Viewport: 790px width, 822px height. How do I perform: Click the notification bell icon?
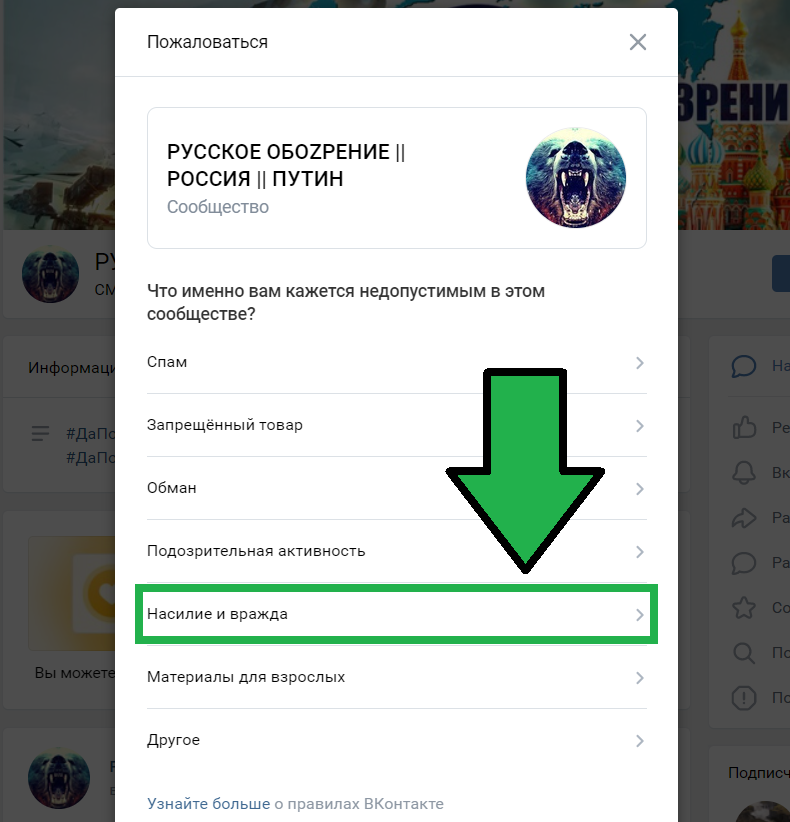click(744, 472)
